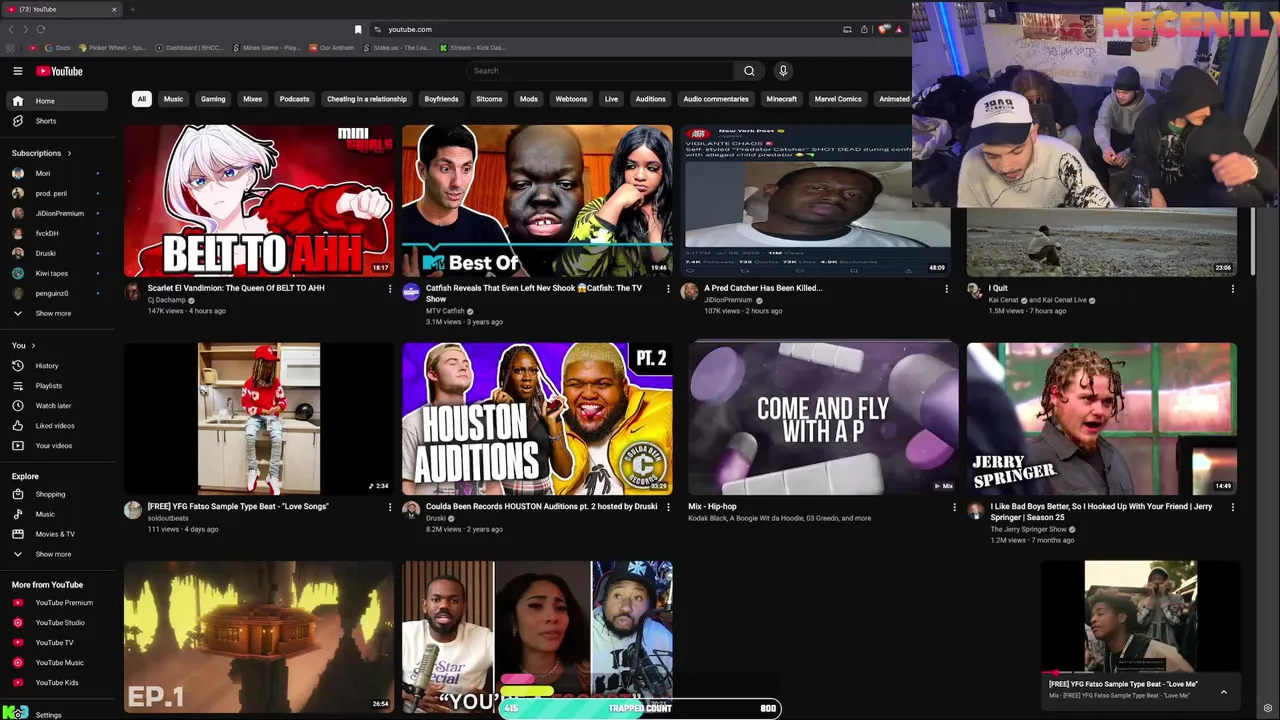Open the EP.1 video thumbnail

pyautogui.click(x=258, y=636)
